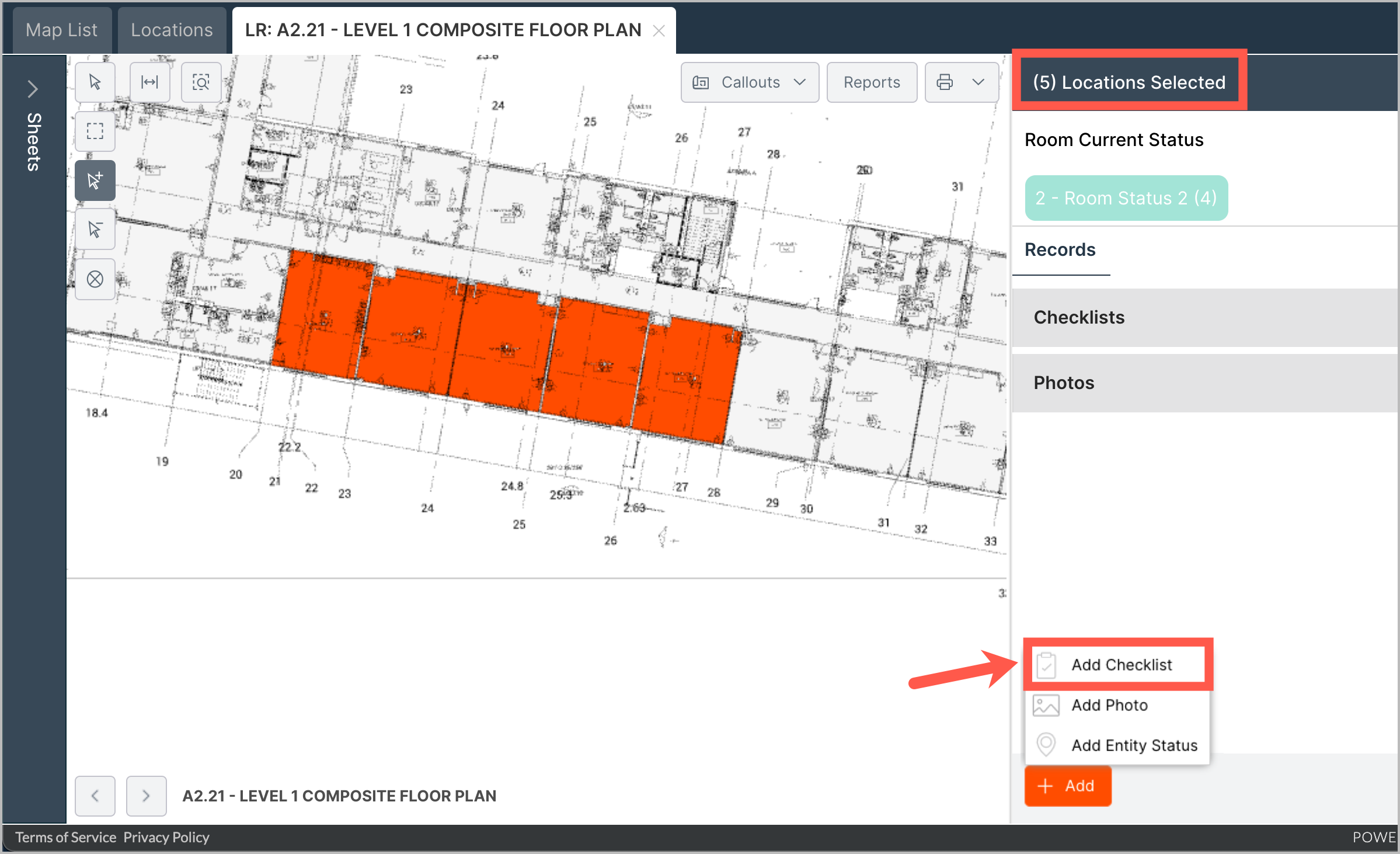Click the Room Status 2 color chip
1400x854 pixels.
(x=1126, y=198)
